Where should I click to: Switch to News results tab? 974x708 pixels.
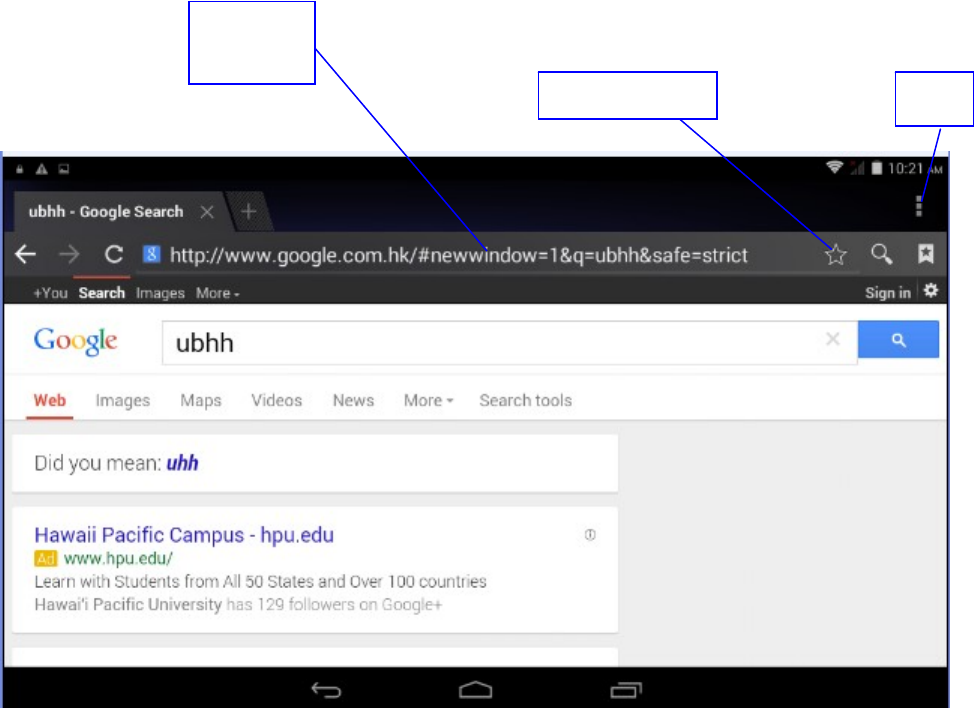pyautogui.click(x=353, y=401)
